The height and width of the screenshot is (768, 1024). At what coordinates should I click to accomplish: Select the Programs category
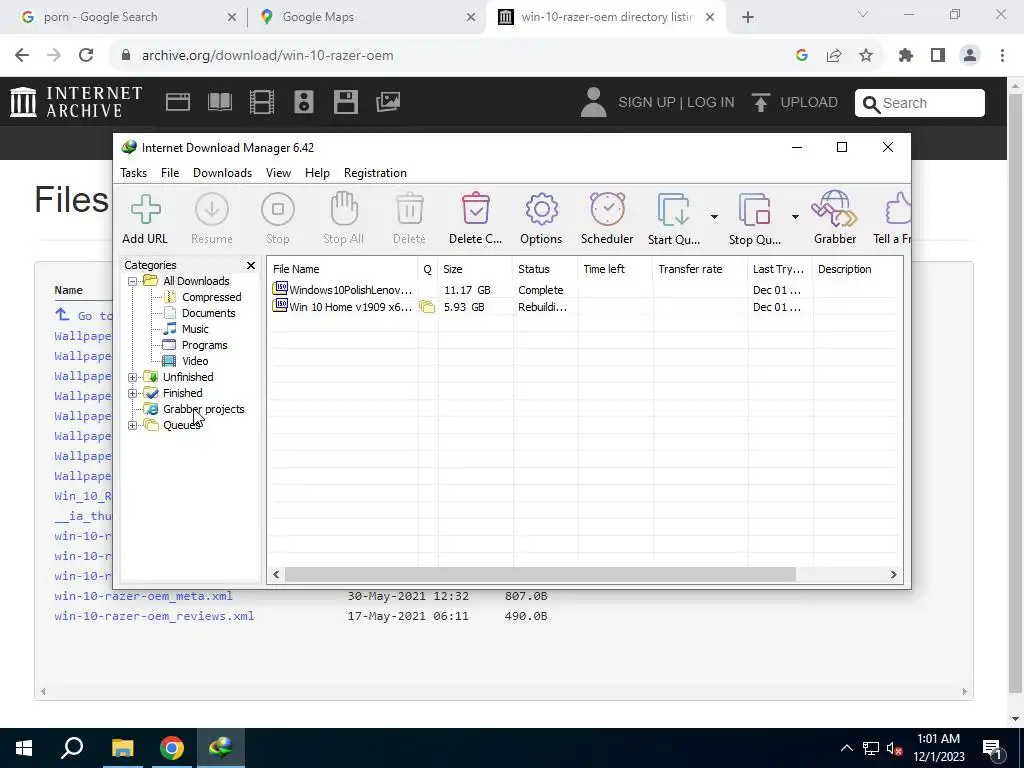pyautogui.click(x=204, y=345)
